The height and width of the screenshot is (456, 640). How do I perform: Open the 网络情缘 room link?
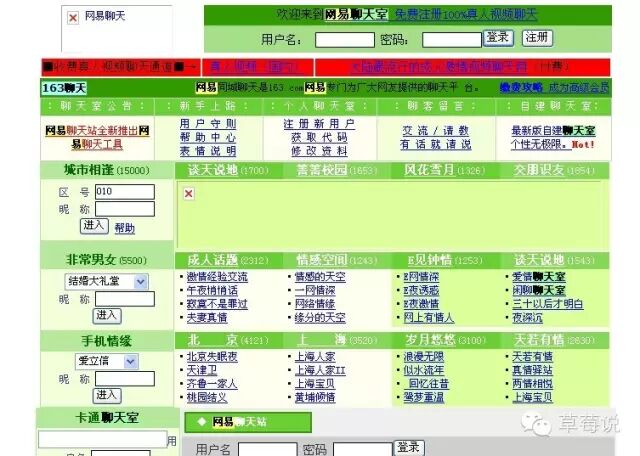point(315,304)
